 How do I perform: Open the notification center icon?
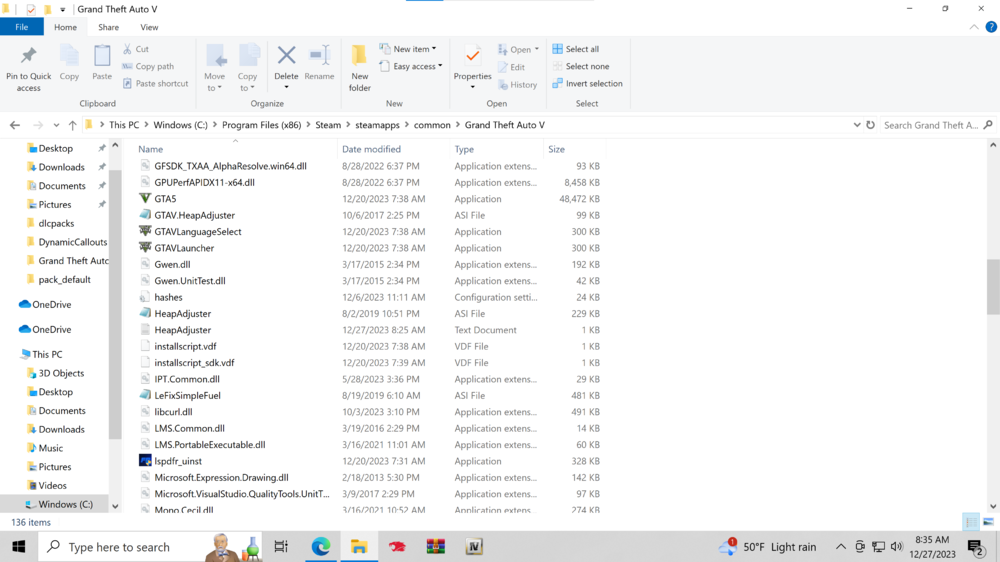point(976,547)
